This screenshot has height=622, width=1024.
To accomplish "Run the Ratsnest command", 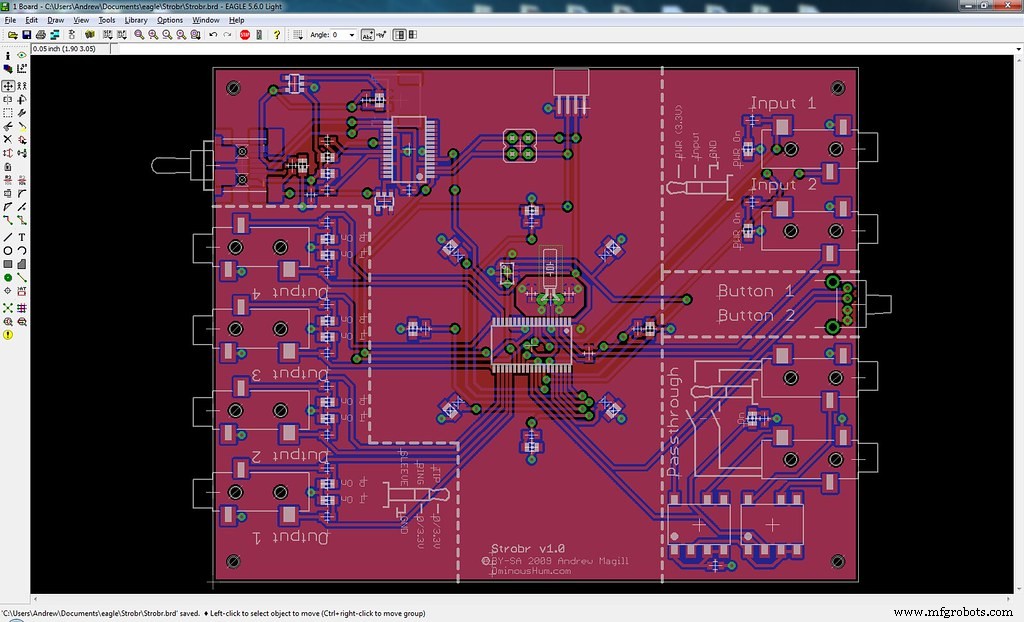I will click(x=8, y=305).
